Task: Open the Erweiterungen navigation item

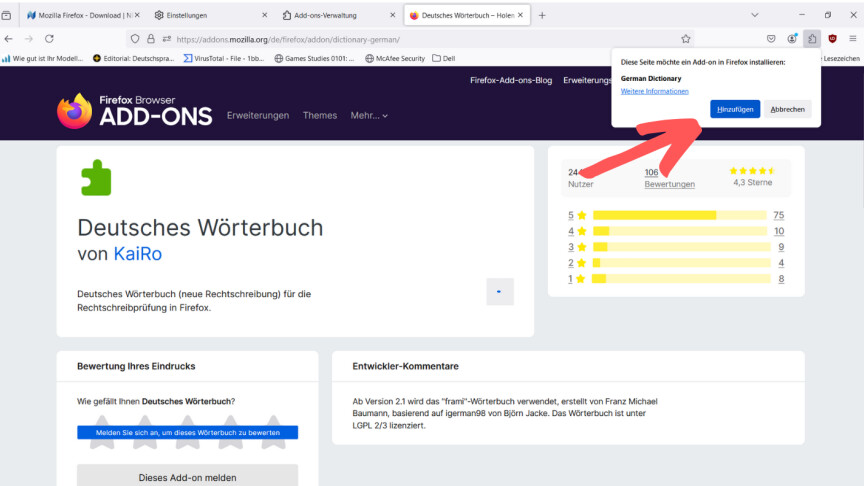Action: click(258, 115)
